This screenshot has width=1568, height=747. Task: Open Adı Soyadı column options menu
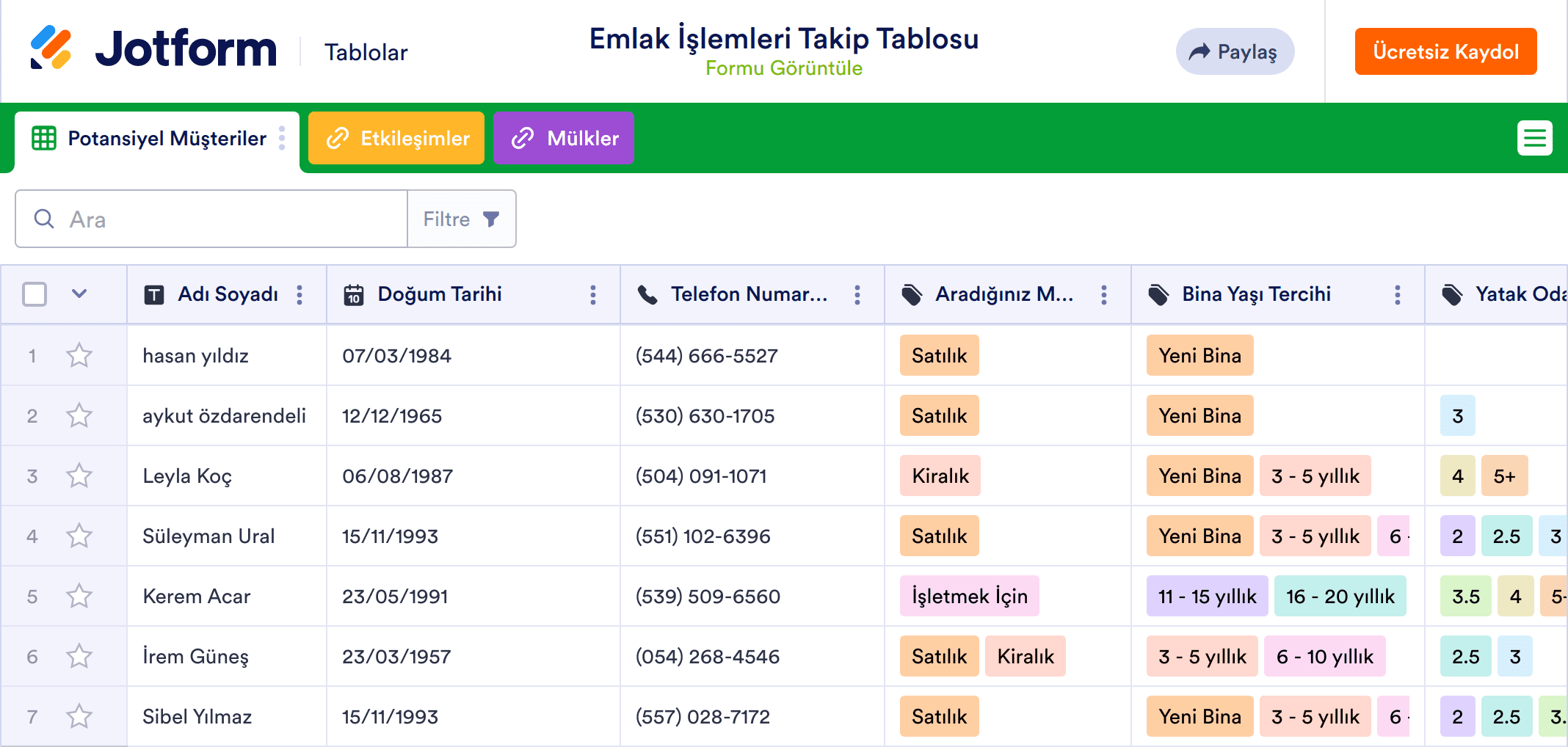pos(300,295)
